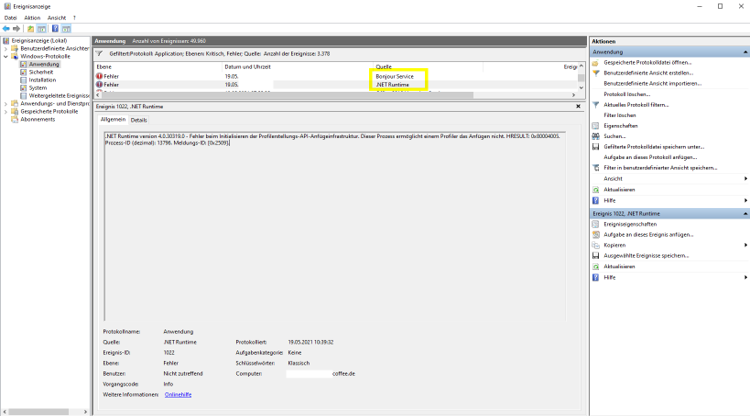Expand the Kopieren submenu

pos(745,245)
